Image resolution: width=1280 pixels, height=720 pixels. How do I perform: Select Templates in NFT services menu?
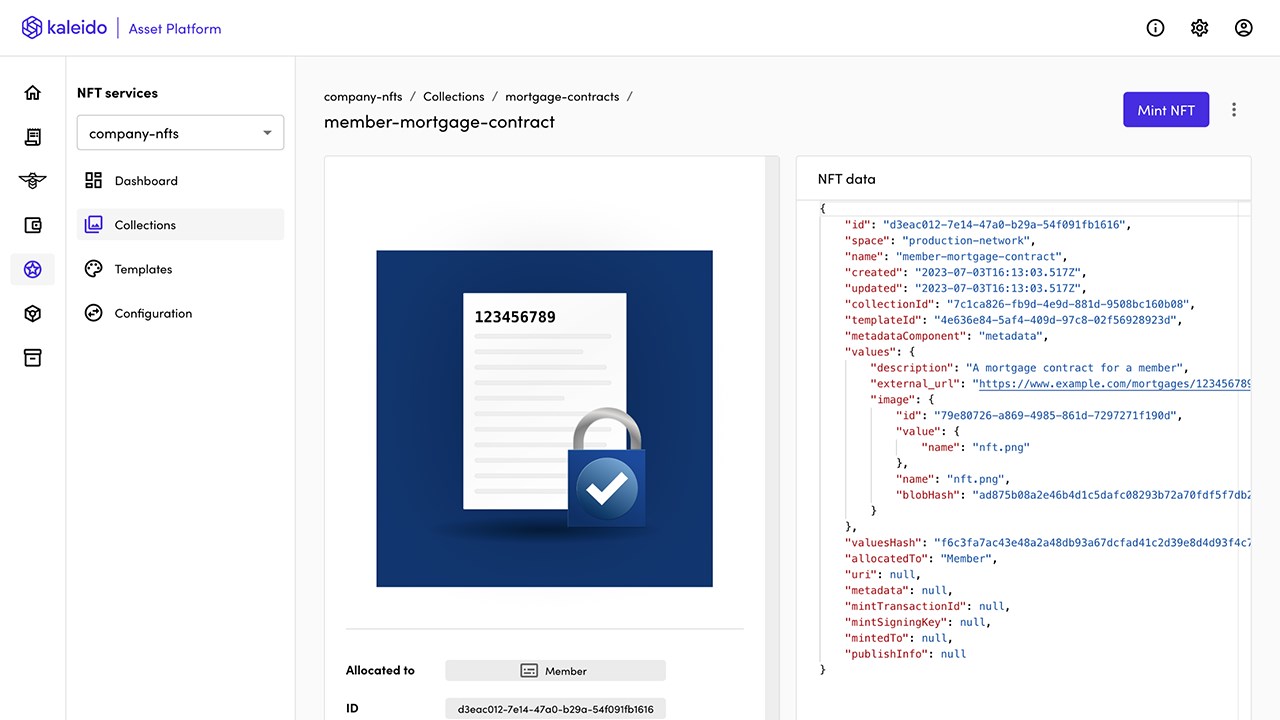coord(180,269)
